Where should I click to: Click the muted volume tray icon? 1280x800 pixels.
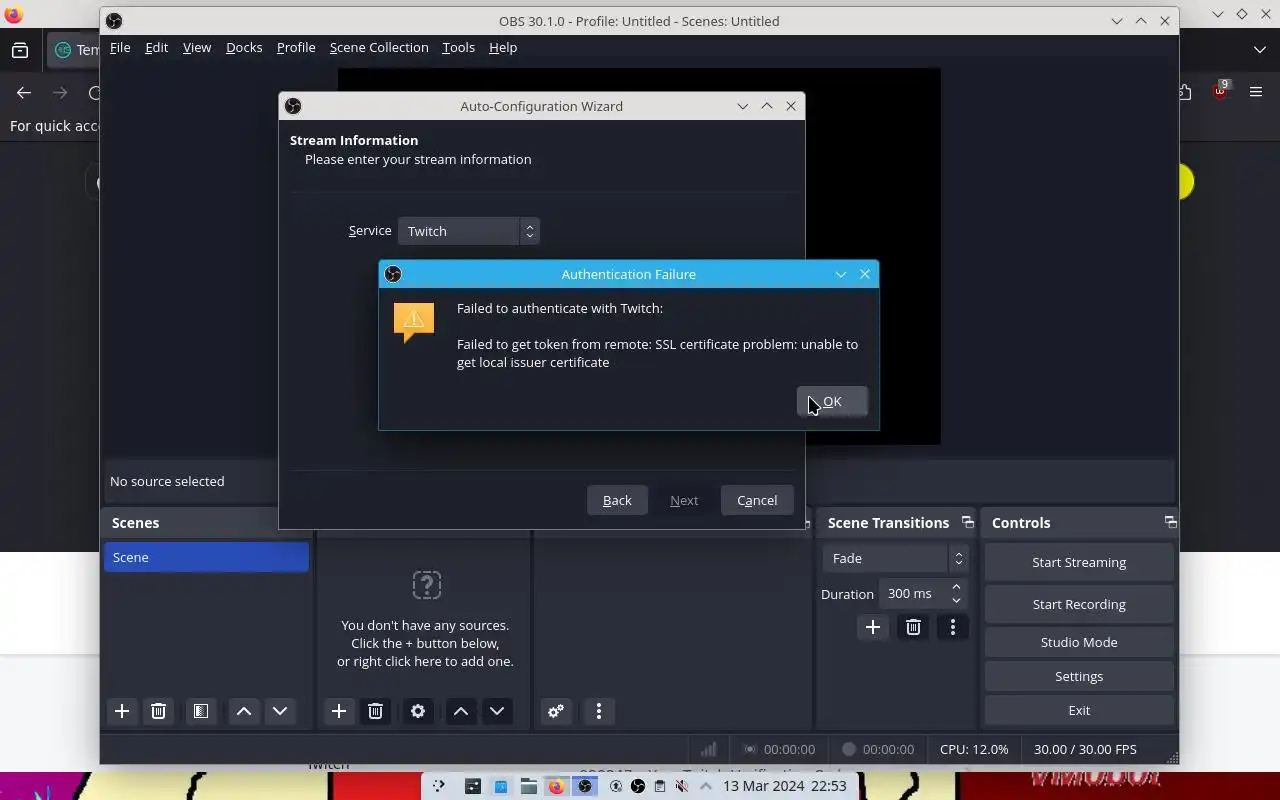click(x=682, y=786)
